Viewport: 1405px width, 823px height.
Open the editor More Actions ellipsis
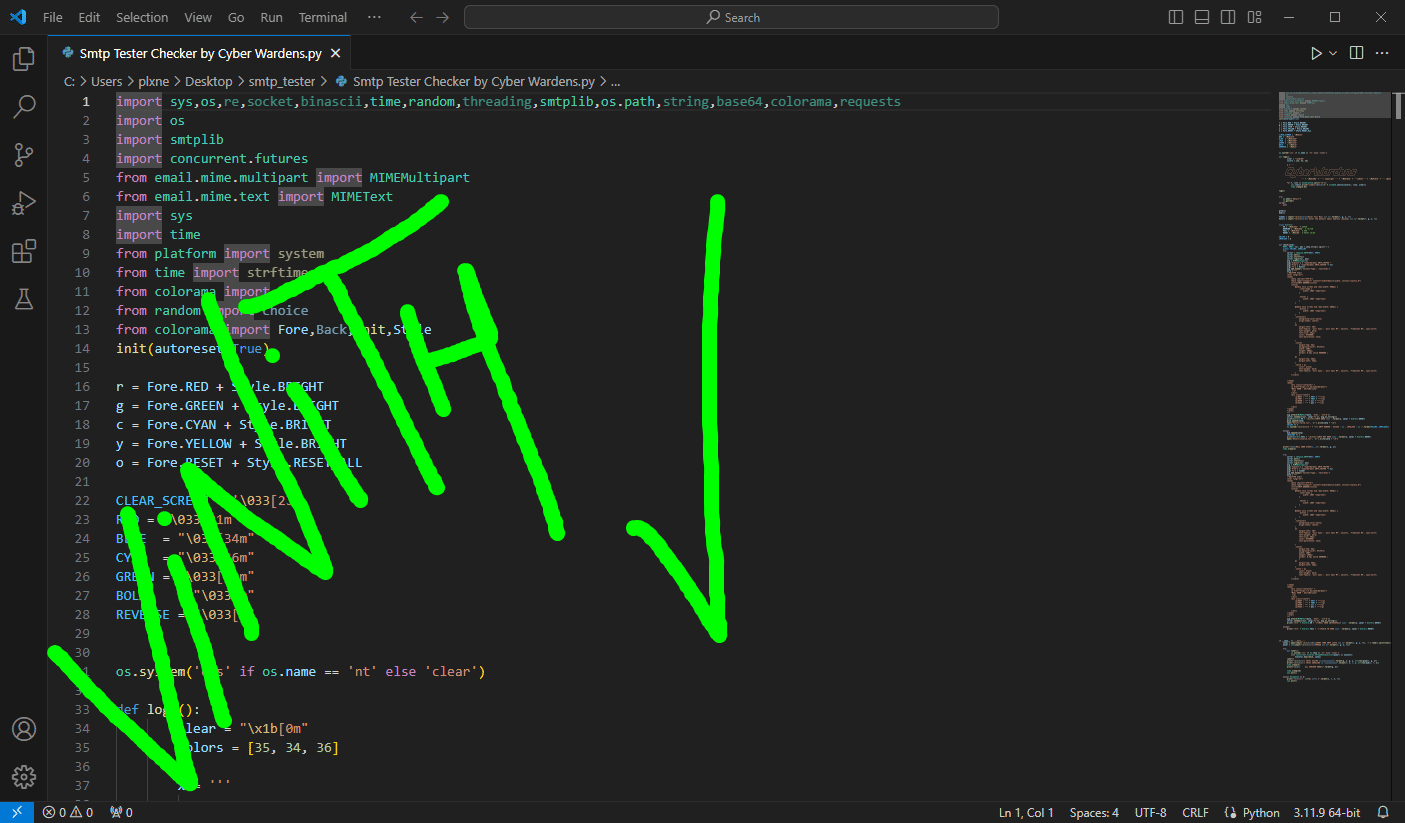click(x=1383, y=53)
